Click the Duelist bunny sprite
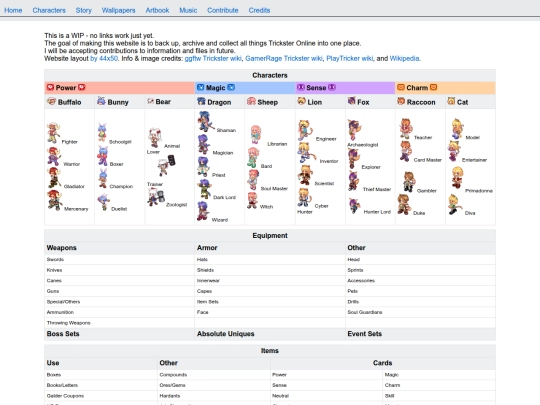Image resolution: width=540 pixels, height=405 pixels. tap(103, 202)
